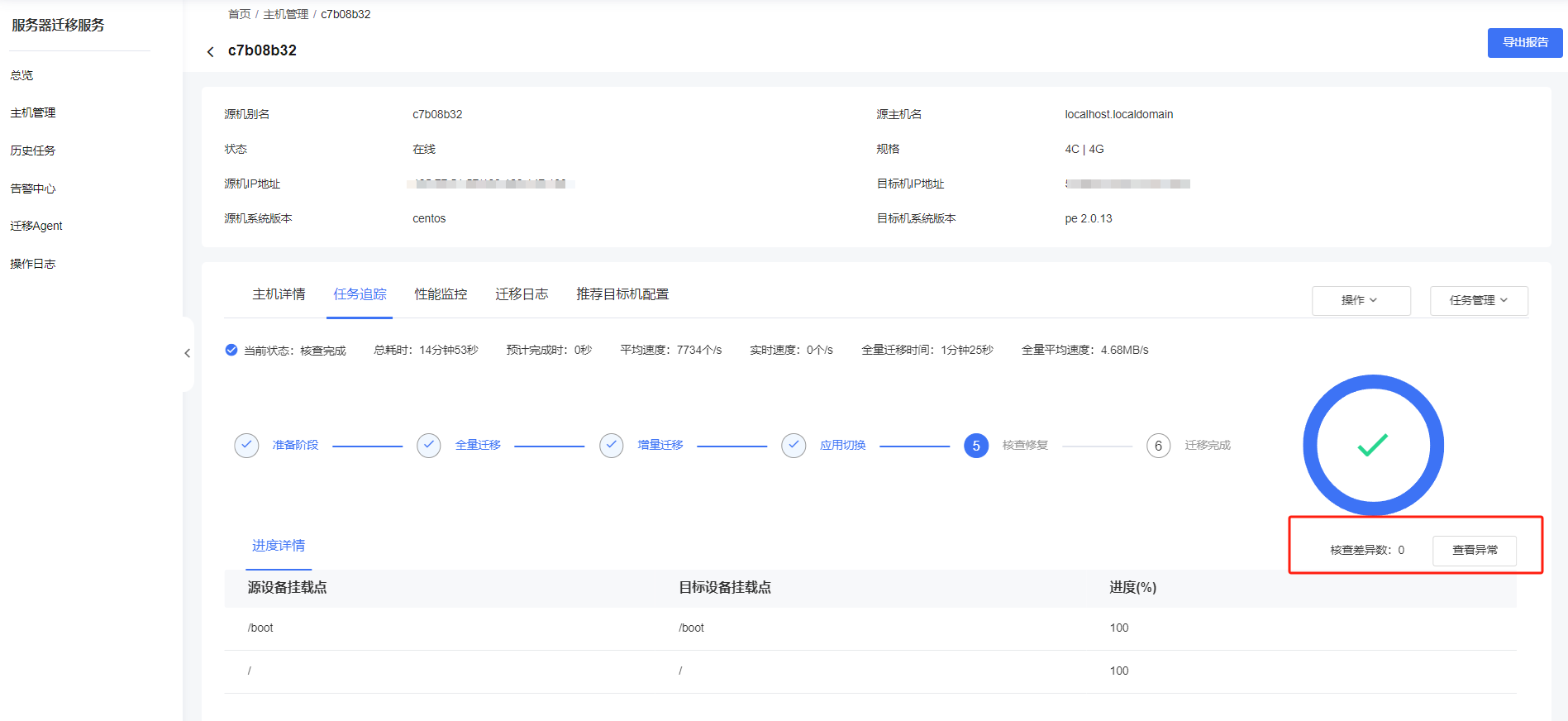Click the localhost.localdomain hostname value
Image resolution: width=1568 pixels, height=721 pixels.
pyautogui.click(x=1119, y=114)
